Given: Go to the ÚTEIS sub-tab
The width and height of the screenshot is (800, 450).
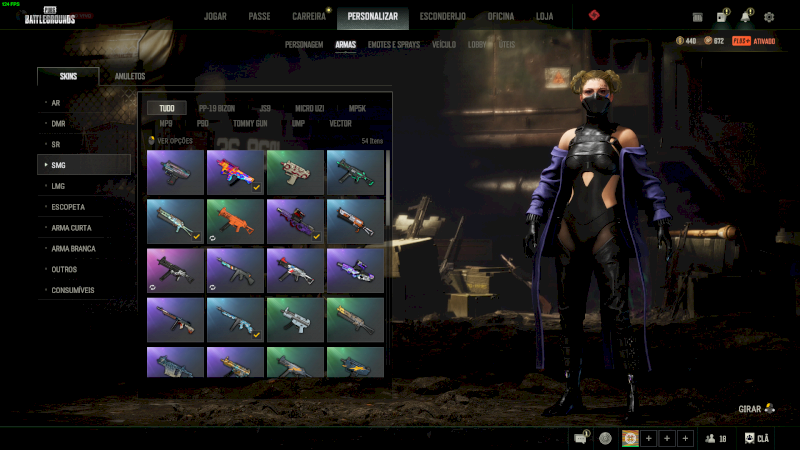Looking at the screenshot, I should coord(507,44).
